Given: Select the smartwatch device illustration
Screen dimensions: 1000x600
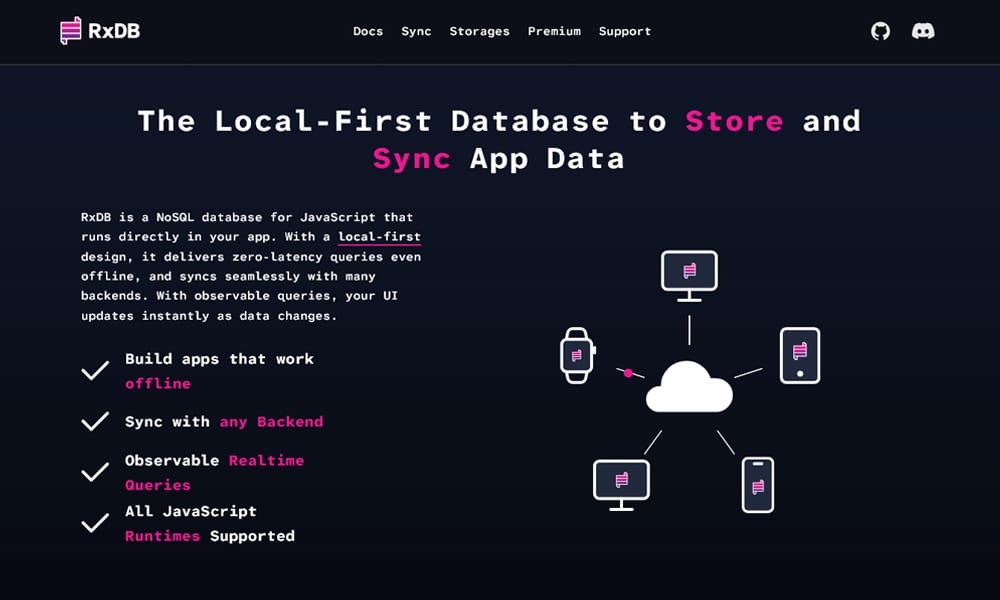Looking at the screenshot, I should pyautogui.click(x=578, y=353).
